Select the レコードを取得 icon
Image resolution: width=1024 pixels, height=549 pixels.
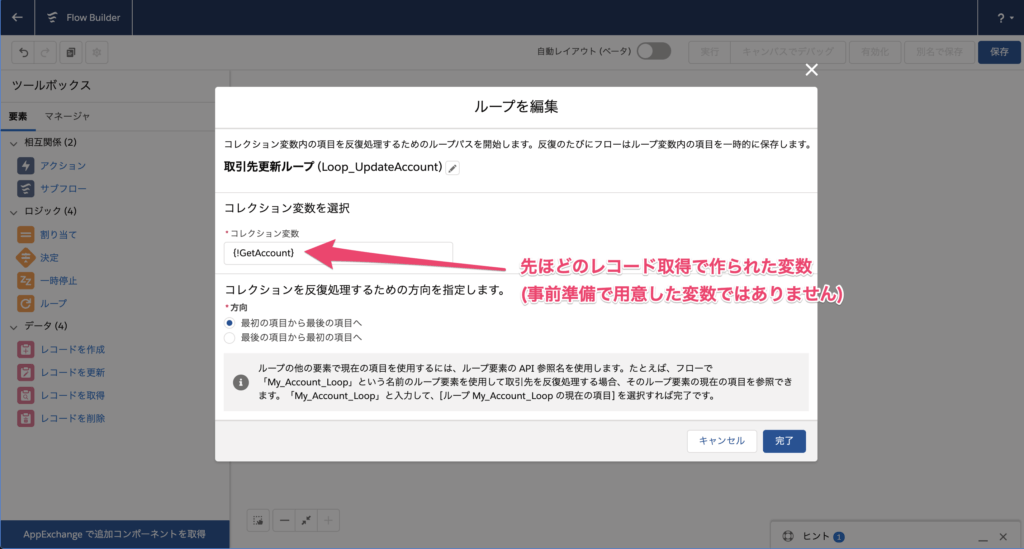(x=25, y=396)
